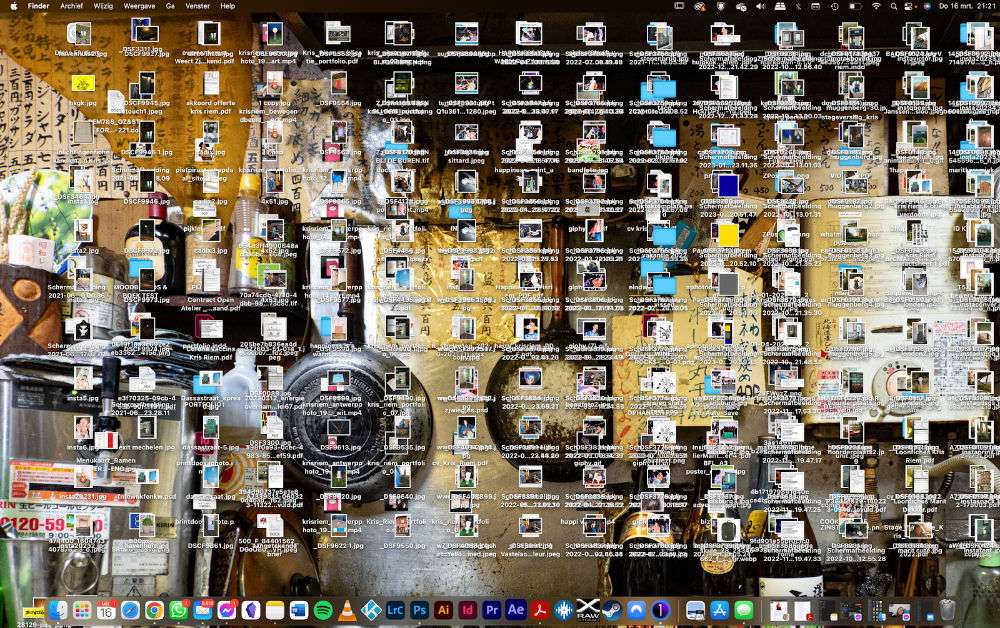
Task: Launch Photoshop from the dock
Action: [419, 610]
